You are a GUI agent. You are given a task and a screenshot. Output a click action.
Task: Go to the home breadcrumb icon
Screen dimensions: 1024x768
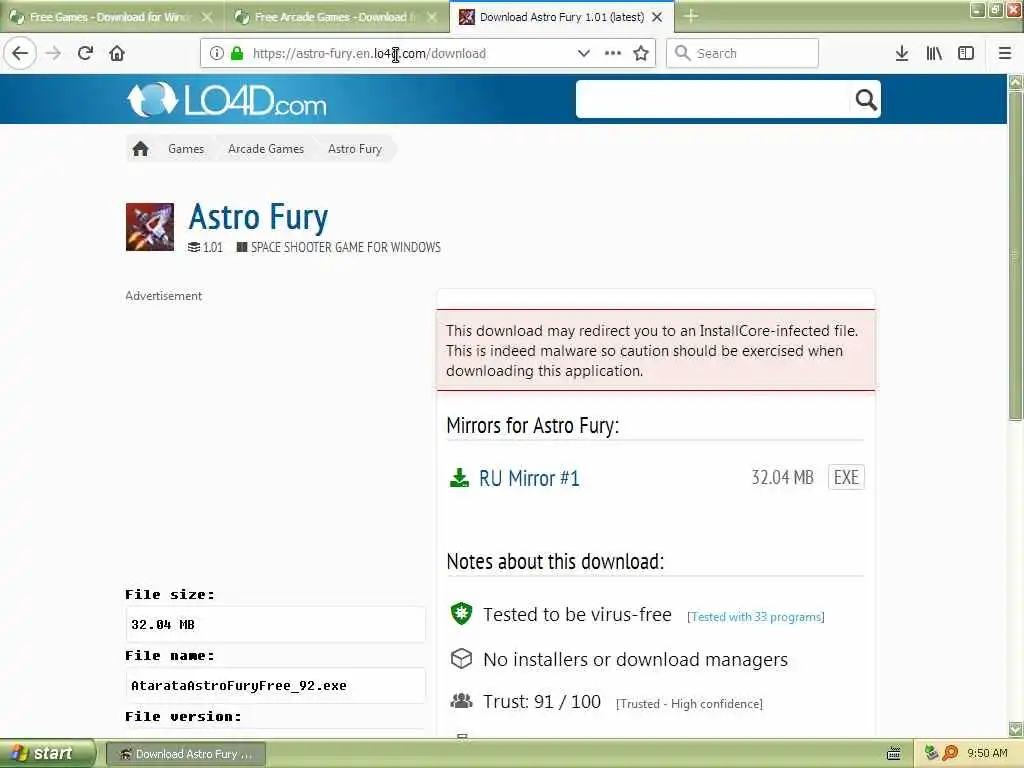click(140, 149)
